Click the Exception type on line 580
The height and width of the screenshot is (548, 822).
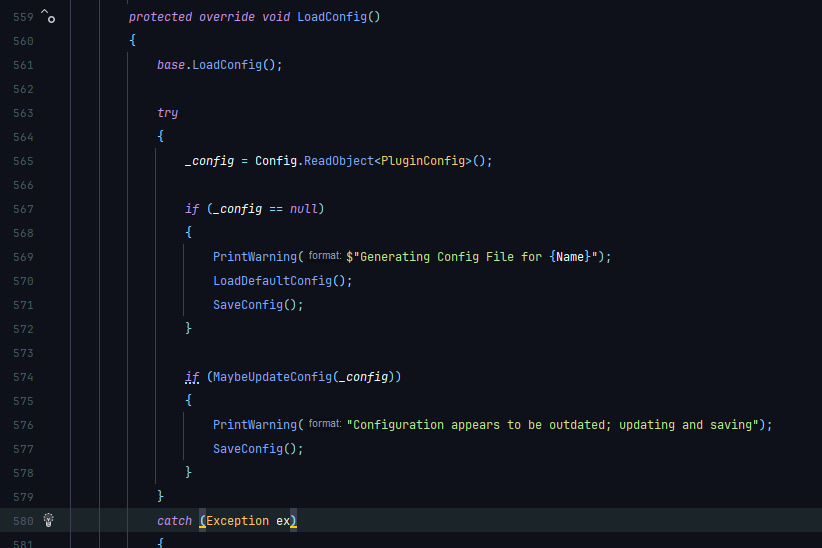pos(237,521)
